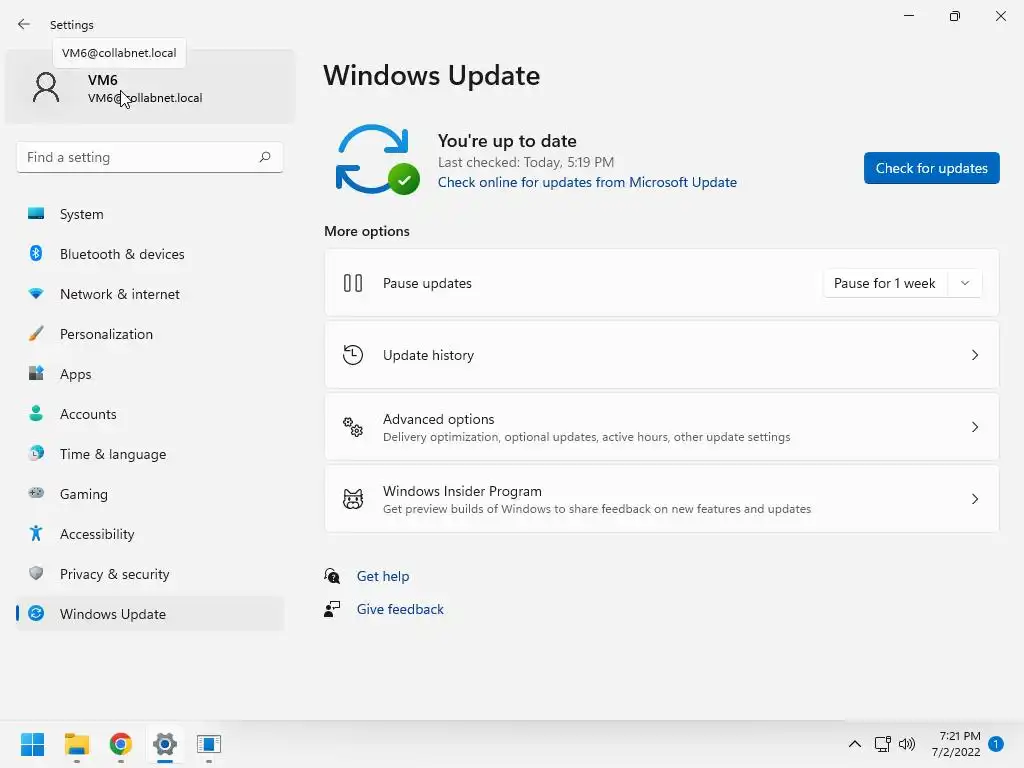The width and height of the screenshot is (1024, 768).
Task: Click the VM6 account name
Action: tap(103, 80)
